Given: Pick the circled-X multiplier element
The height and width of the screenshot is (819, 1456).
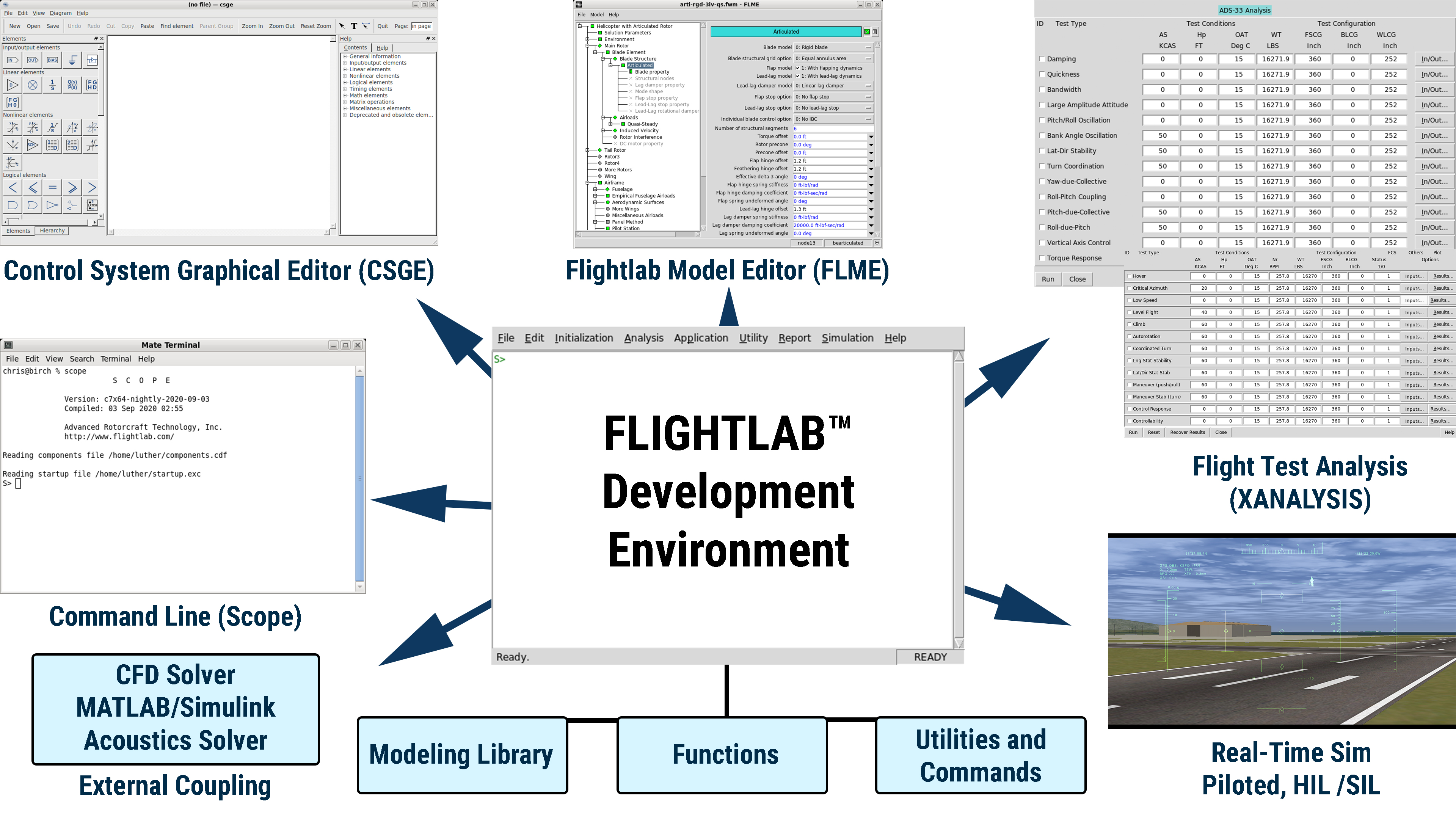Looking at the screenshot, I should [x=33, y=85].
